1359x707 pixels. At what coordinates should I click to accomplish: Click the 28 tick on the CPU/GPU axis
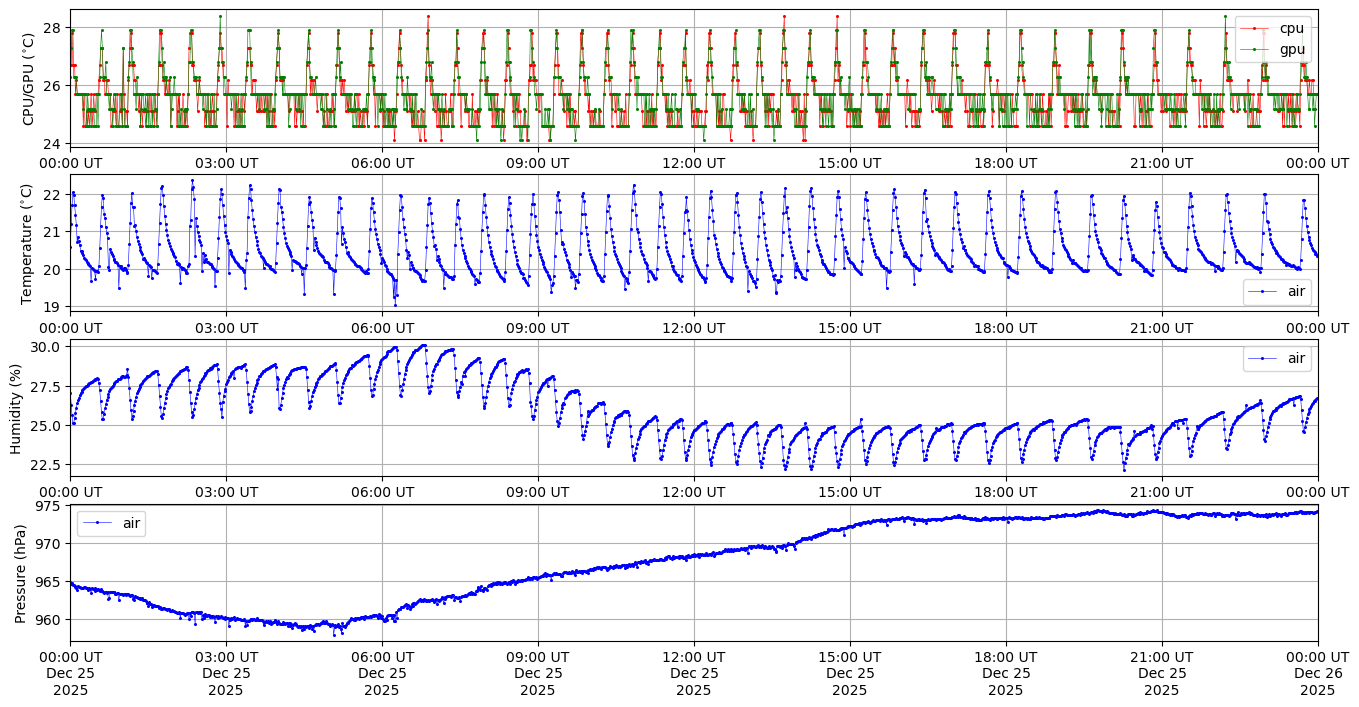click(52, 27)
